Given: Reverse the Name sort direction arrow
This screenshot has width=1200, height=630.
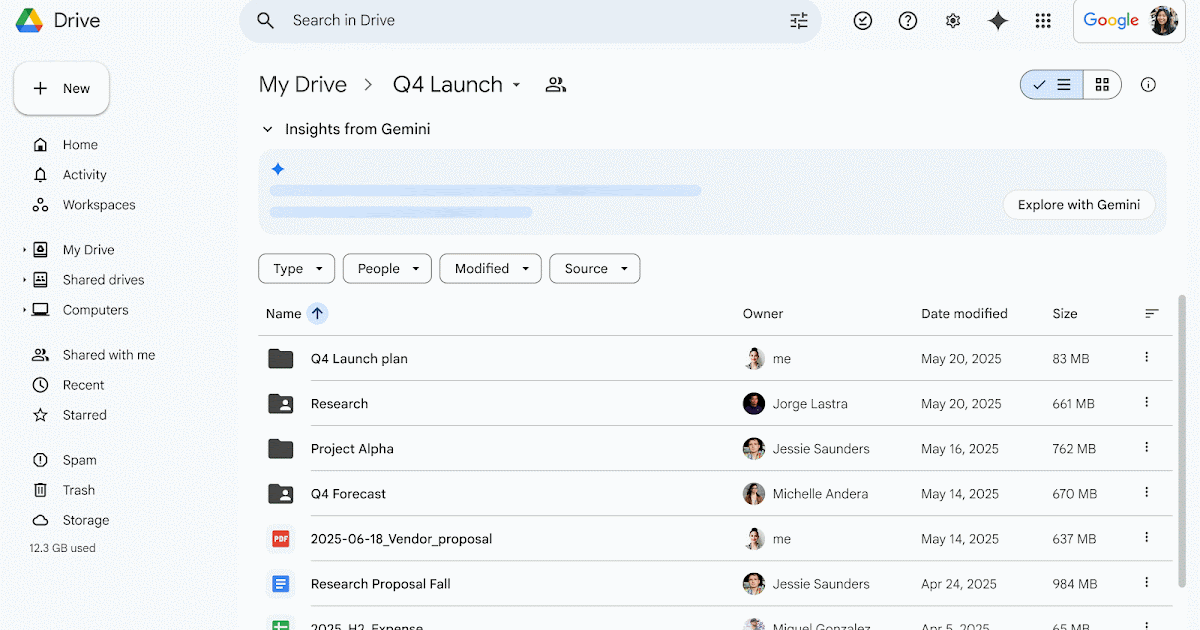Looking at the screenshot, I should [317, 314].
